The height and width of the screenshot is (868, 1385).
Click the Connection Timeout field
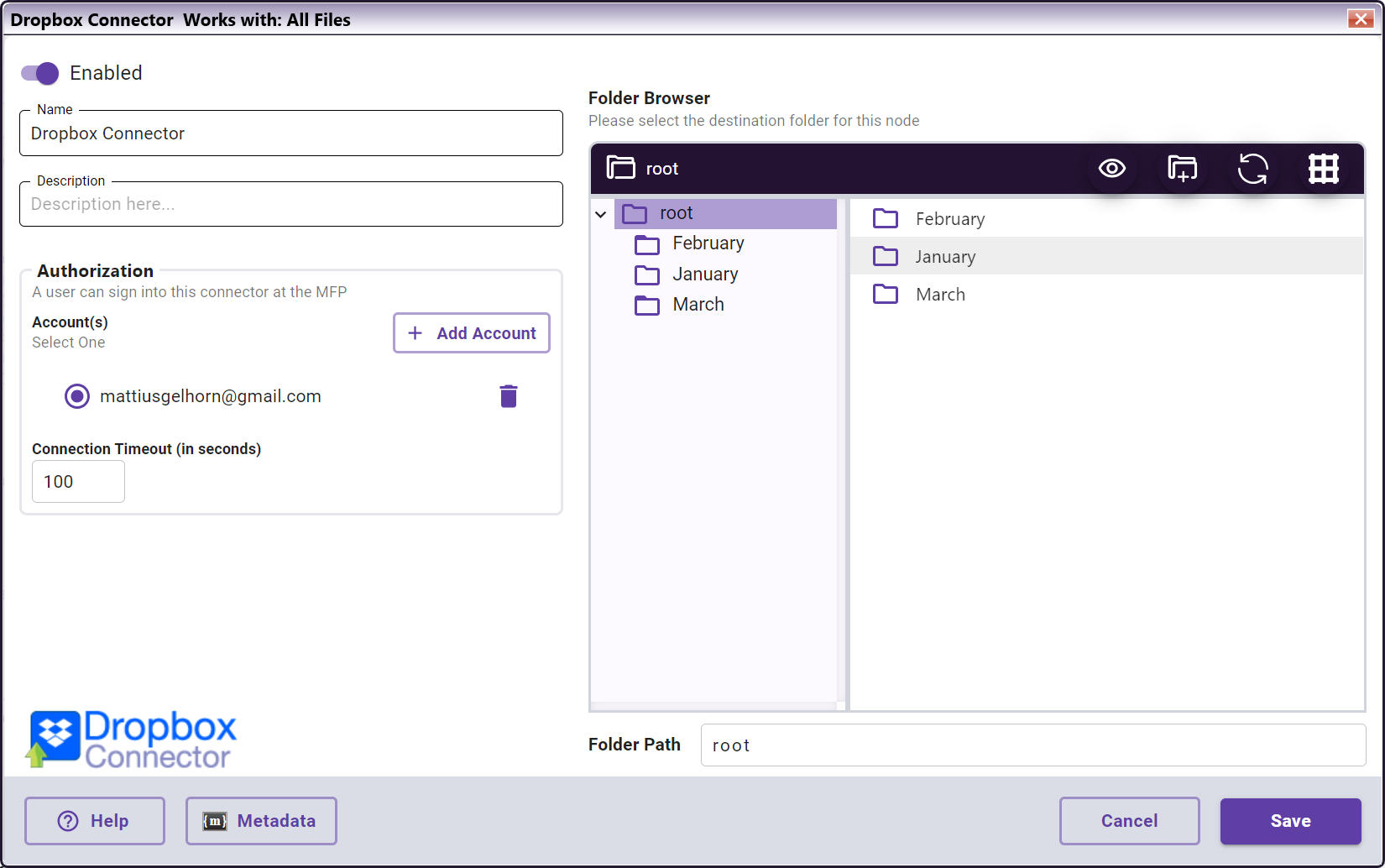click(x=78, y=482)
